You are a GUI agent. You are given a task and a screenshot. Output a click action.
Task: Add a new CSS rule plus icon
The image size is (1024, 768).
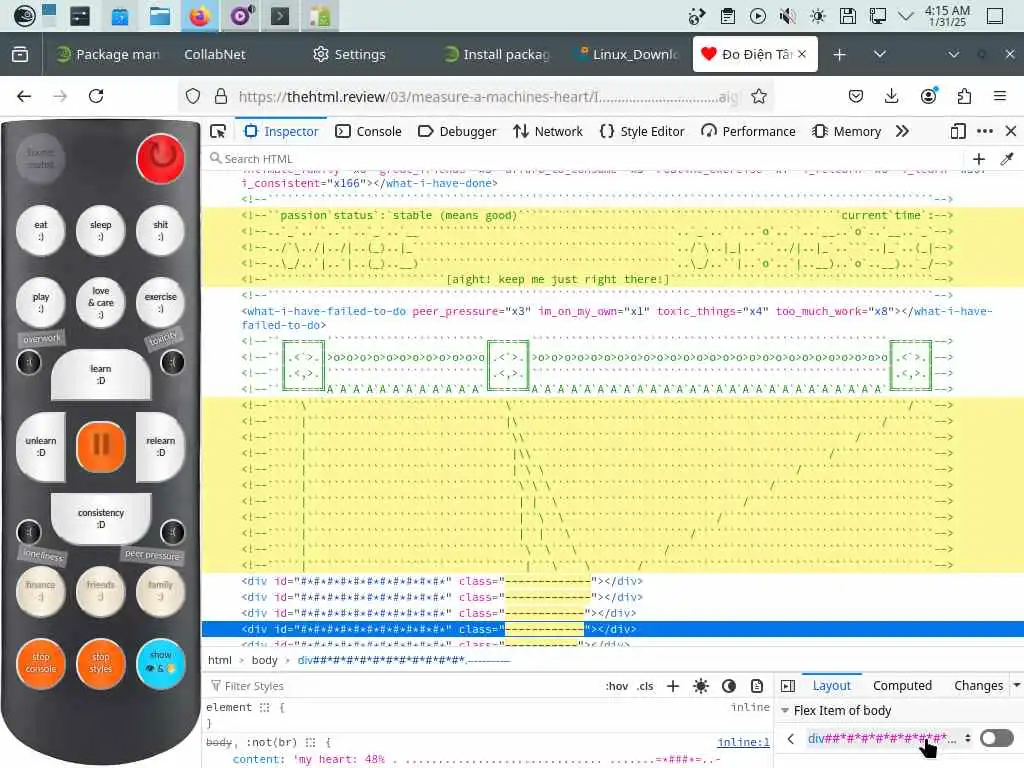673,686
